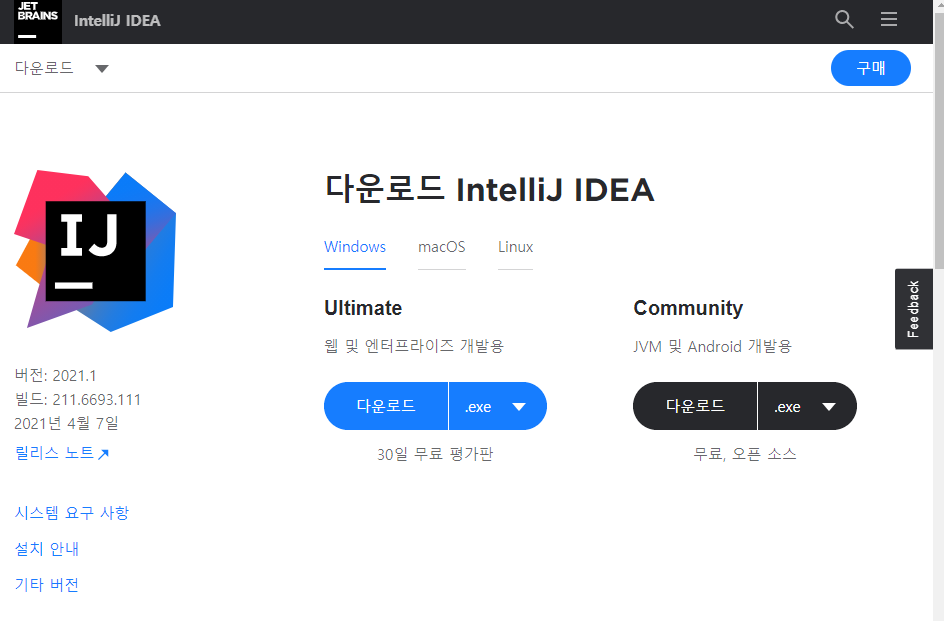Image resolution: width=944 pixels, height=621 pixels.
Task: Click the 다운로드 IntelliJ IDEA page heading
Action: coord(489,189)
